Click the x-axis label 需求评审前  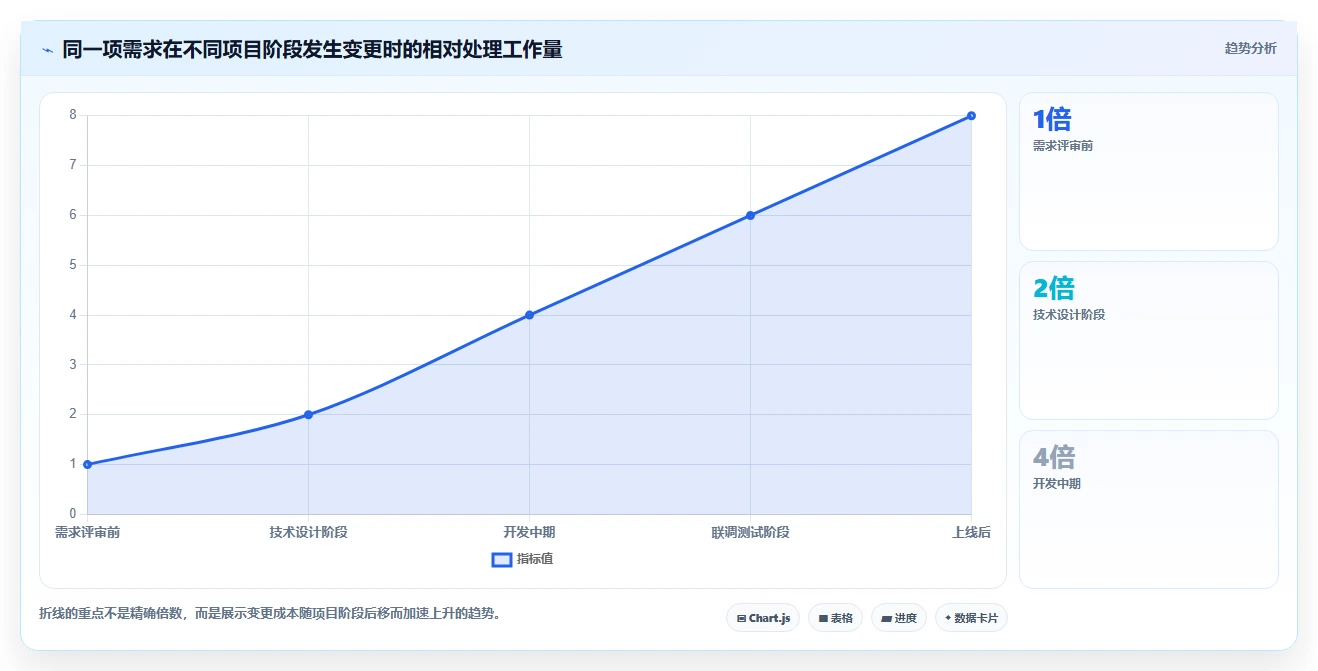87,532
